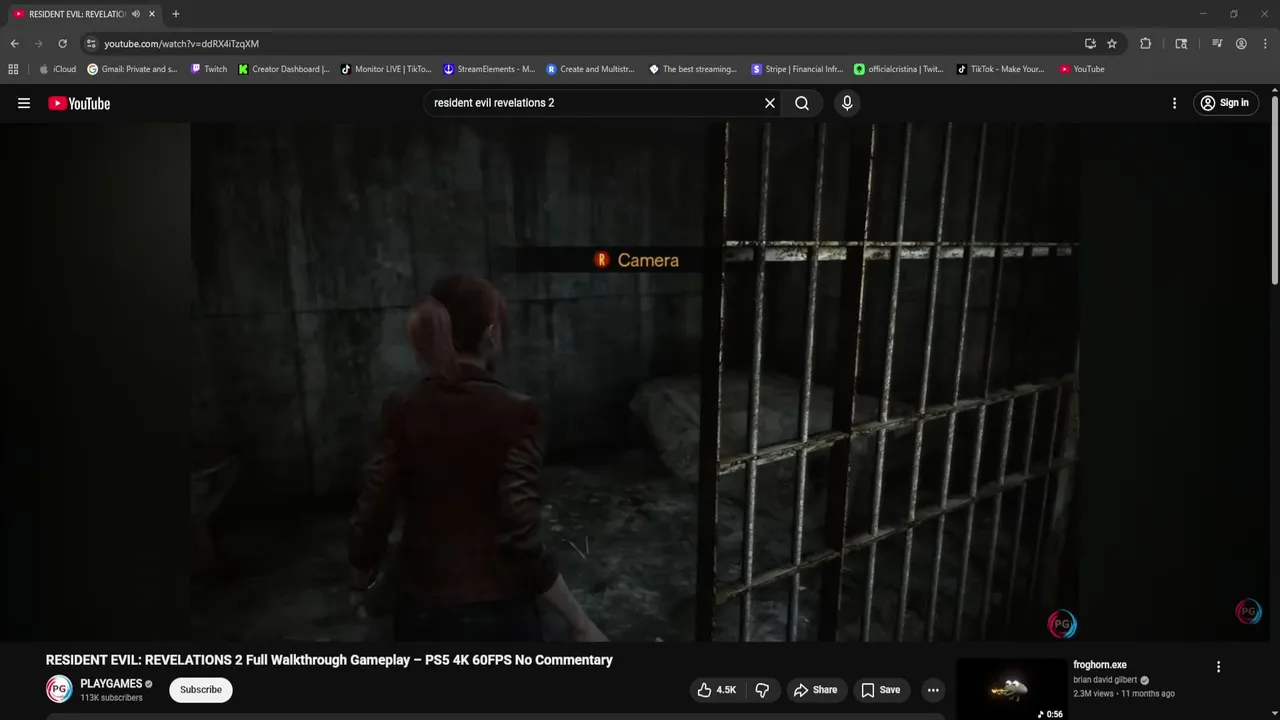Open 'The best streaming' bookmark
Viewport: 1280px width, 720px height.
click(693, 69)
